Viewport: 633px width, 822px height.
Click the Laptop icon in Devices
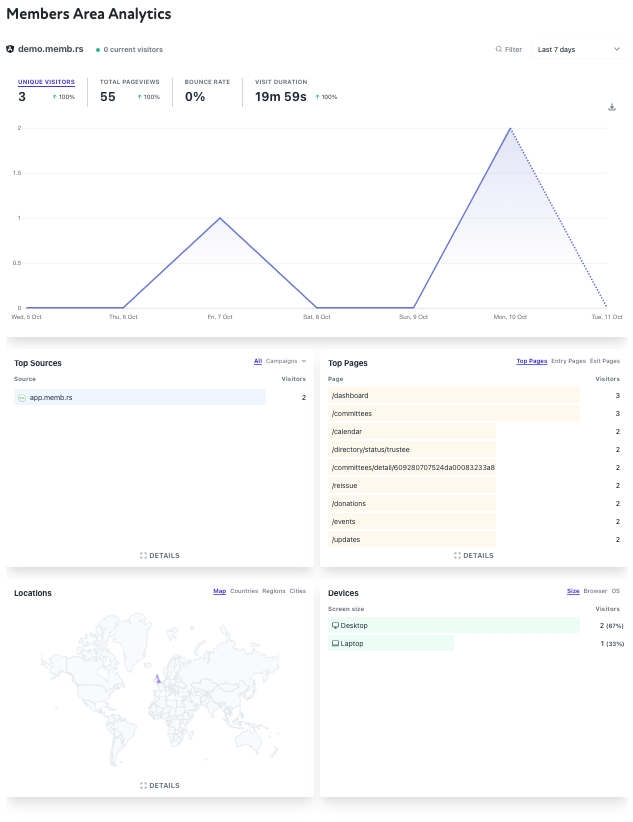336,643
